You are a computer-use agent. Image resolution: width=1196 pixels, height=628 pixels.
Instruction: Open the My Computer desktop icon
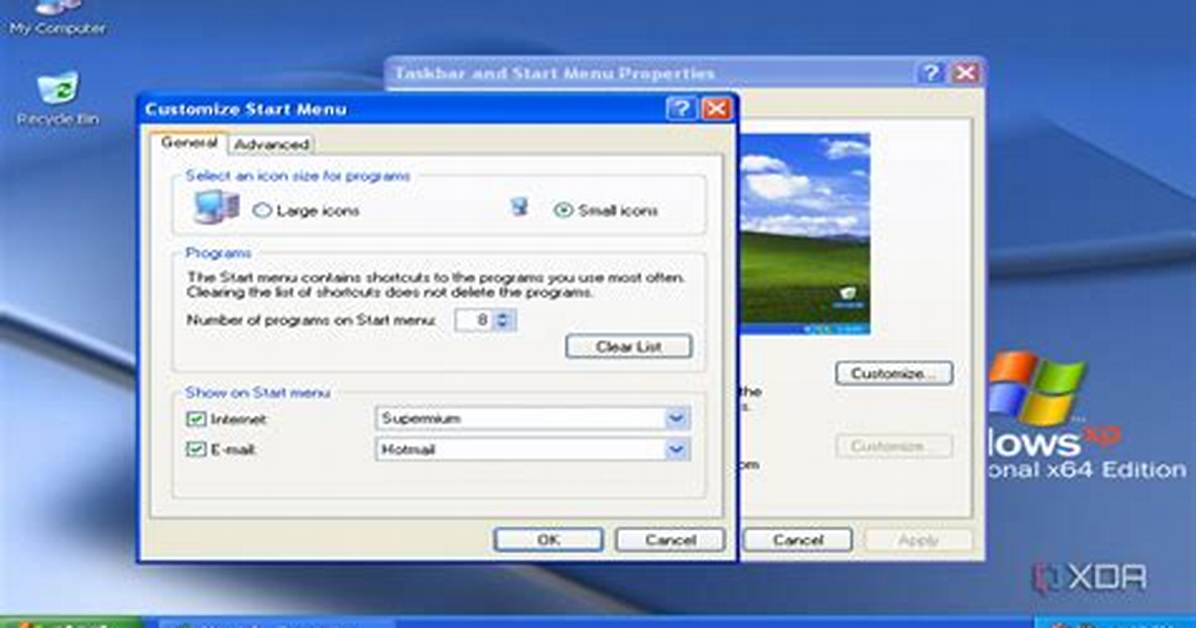(58, 19)
